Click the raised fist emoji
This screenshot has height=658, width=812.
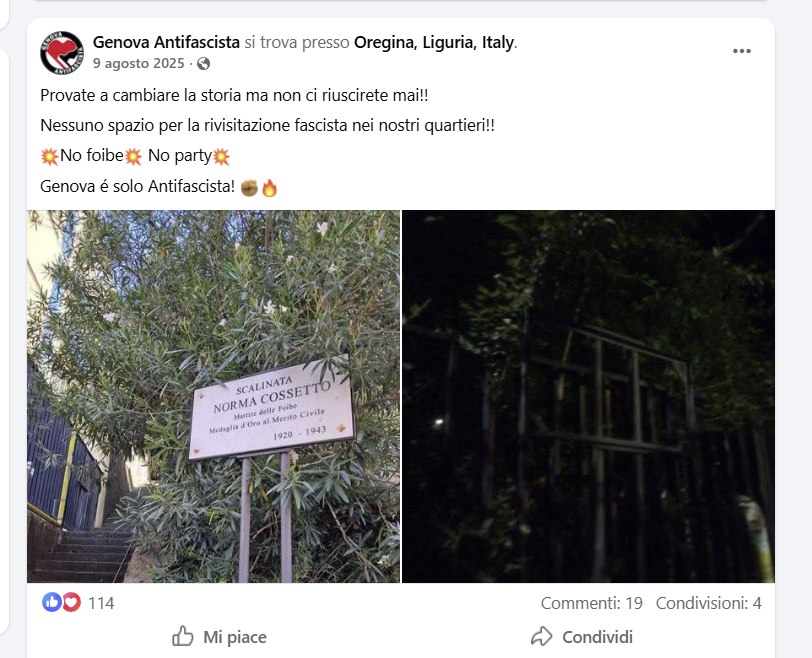pyautogui.click(x=249, y=187)
